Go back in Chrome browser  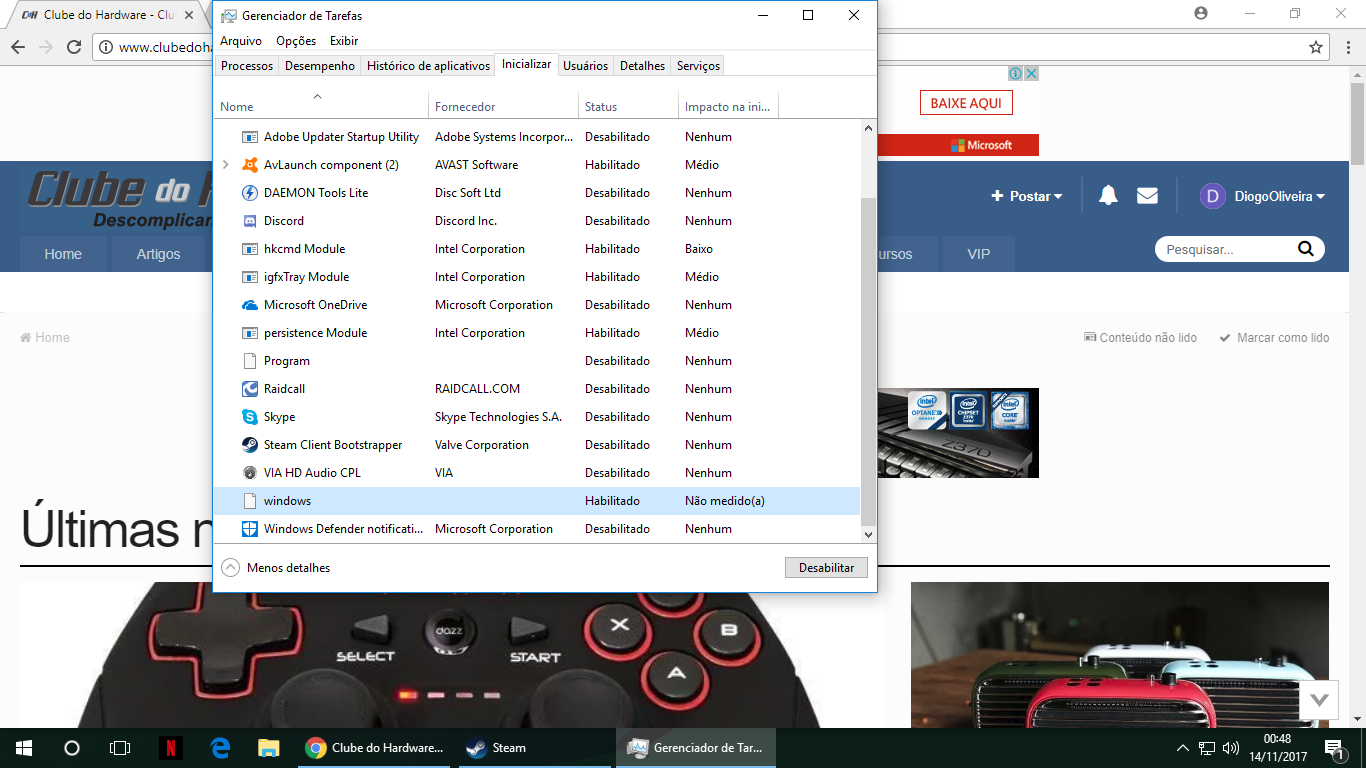[17, 47]
